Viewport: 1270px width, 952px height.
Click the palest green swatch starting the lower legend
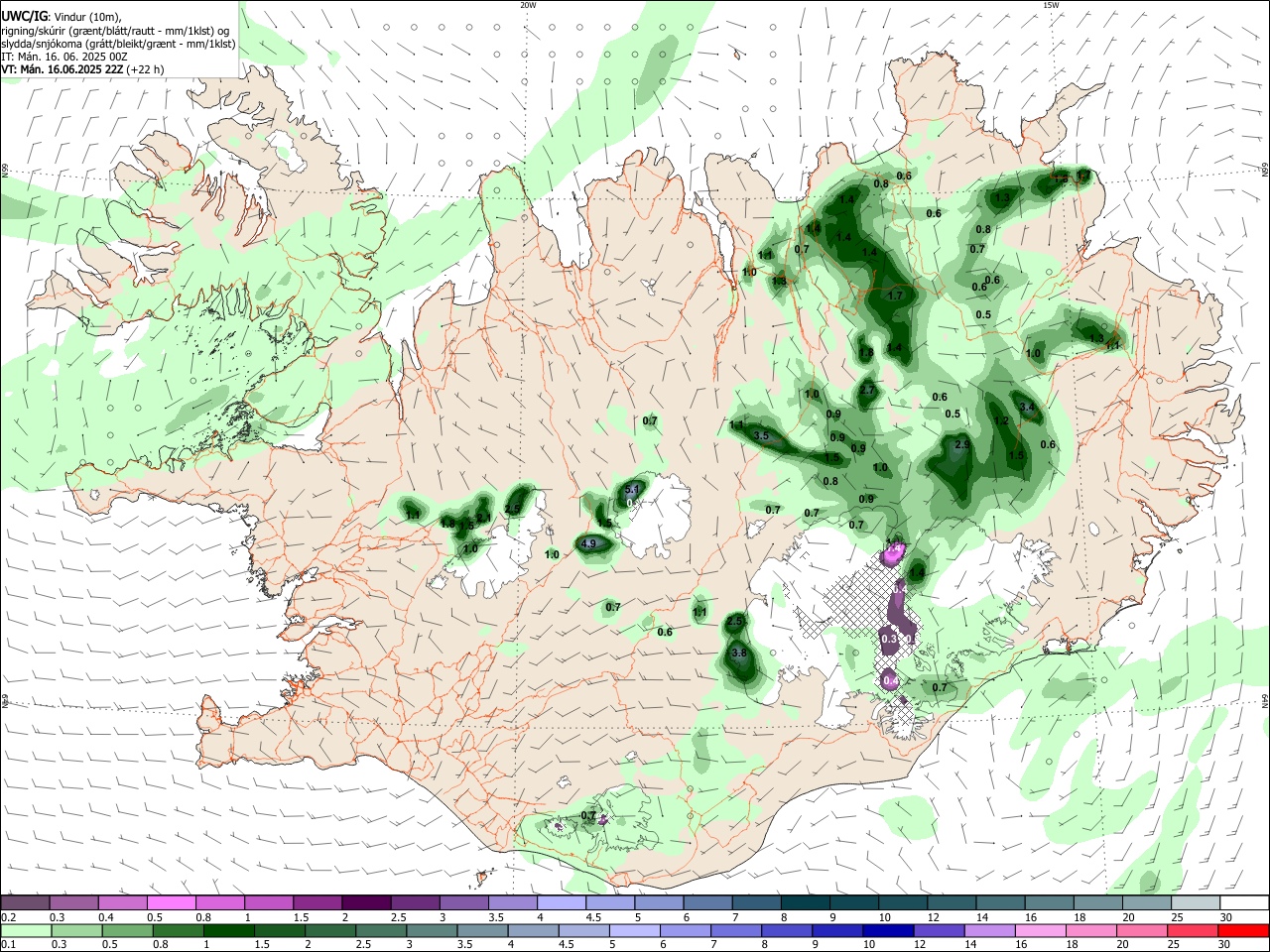pos(25,930)
